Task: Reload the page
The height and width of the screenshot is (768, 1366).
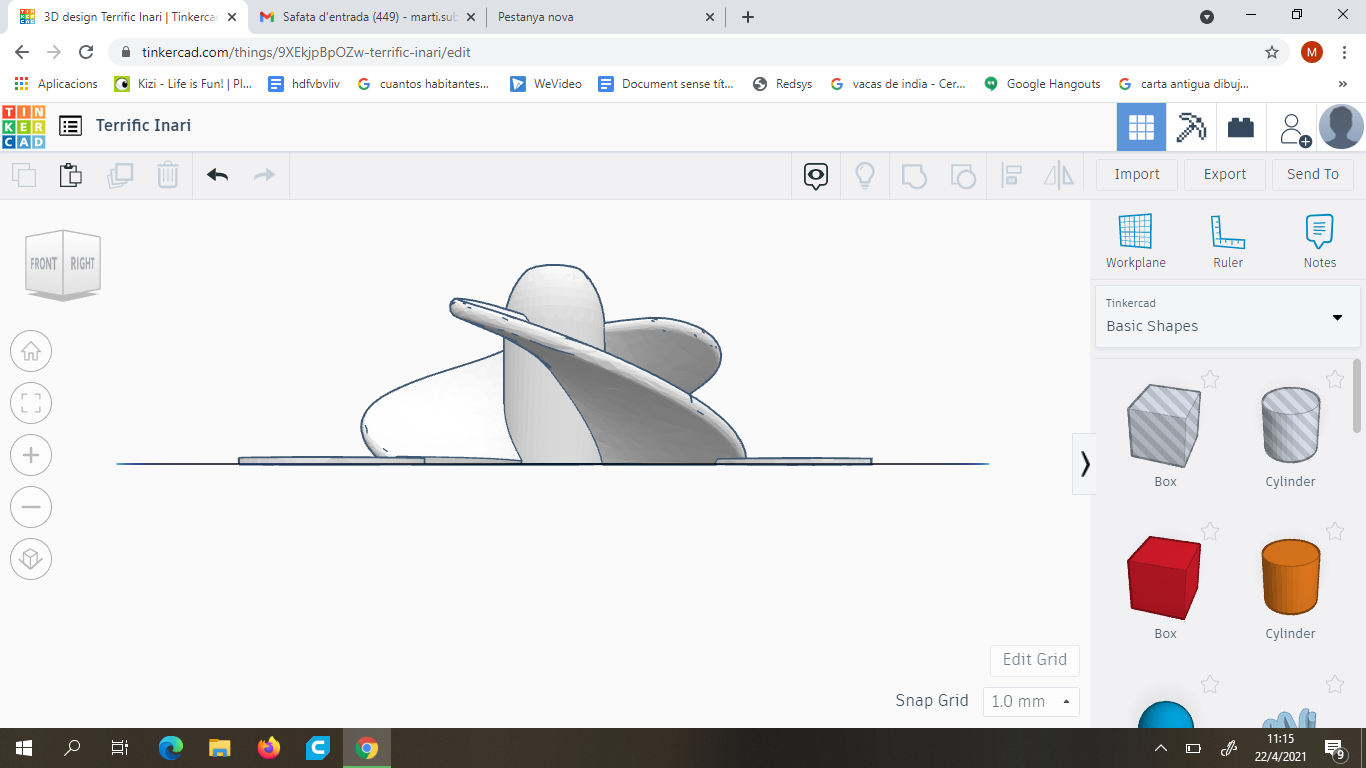Action: [x=86, y=52]
